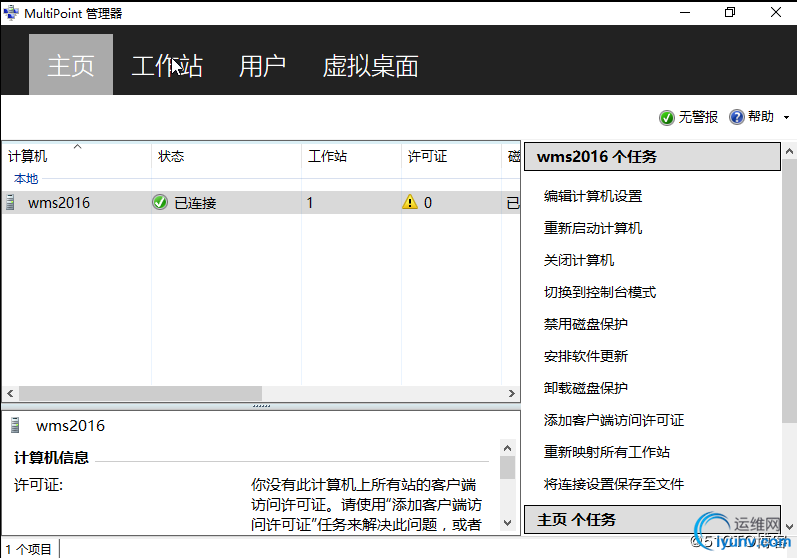The width and height of the screenshot is (797, 558).
Task: Open 编辑计算机设置 task
Action: 593,196
